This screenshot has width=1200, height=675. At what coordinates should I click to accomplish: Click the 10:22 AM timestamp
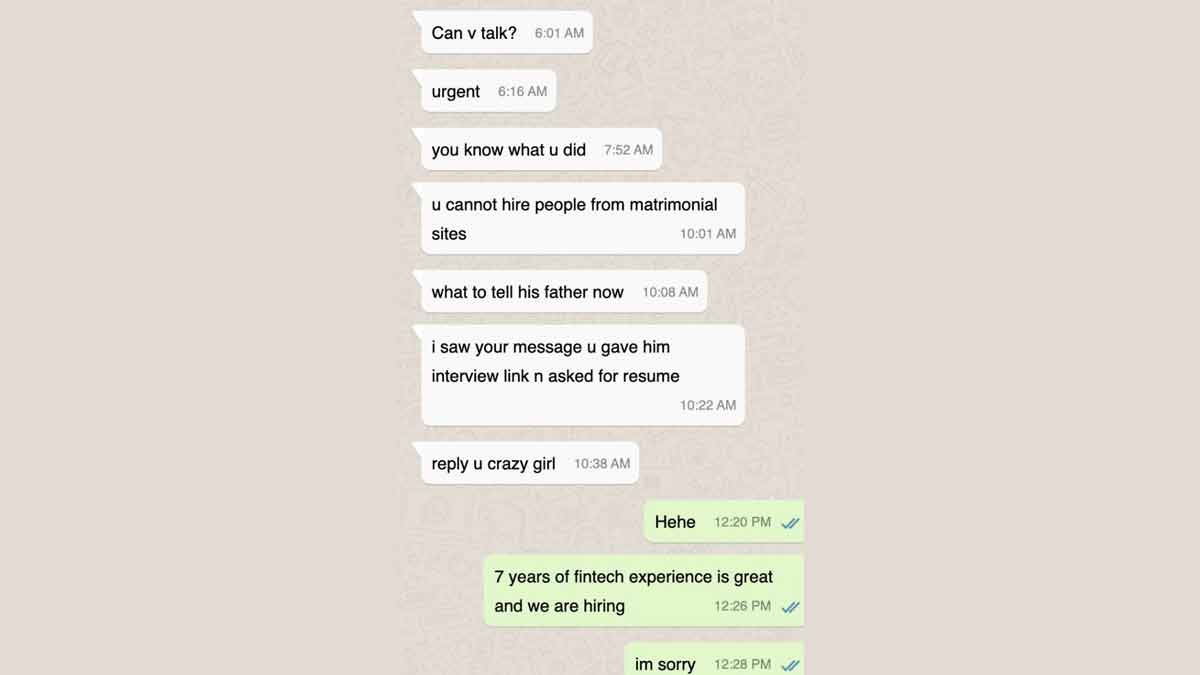708,406
